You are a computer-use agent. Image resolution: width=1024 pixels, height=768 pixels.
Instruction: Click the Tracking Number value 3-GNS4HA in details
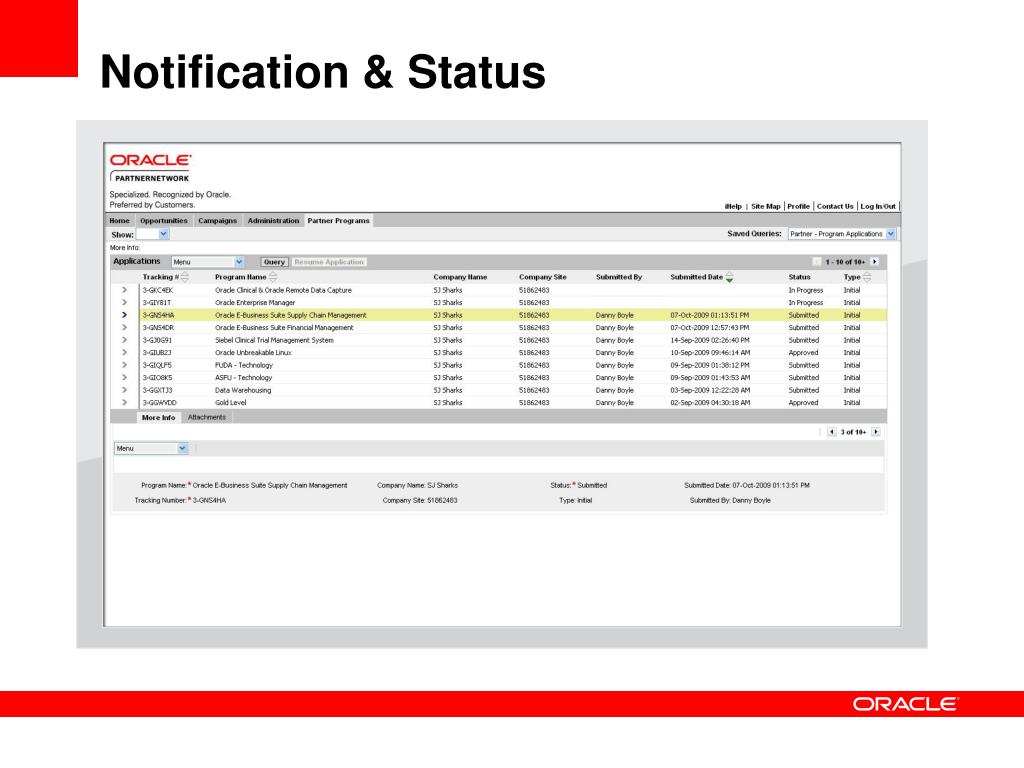click(x=209, y=500)
